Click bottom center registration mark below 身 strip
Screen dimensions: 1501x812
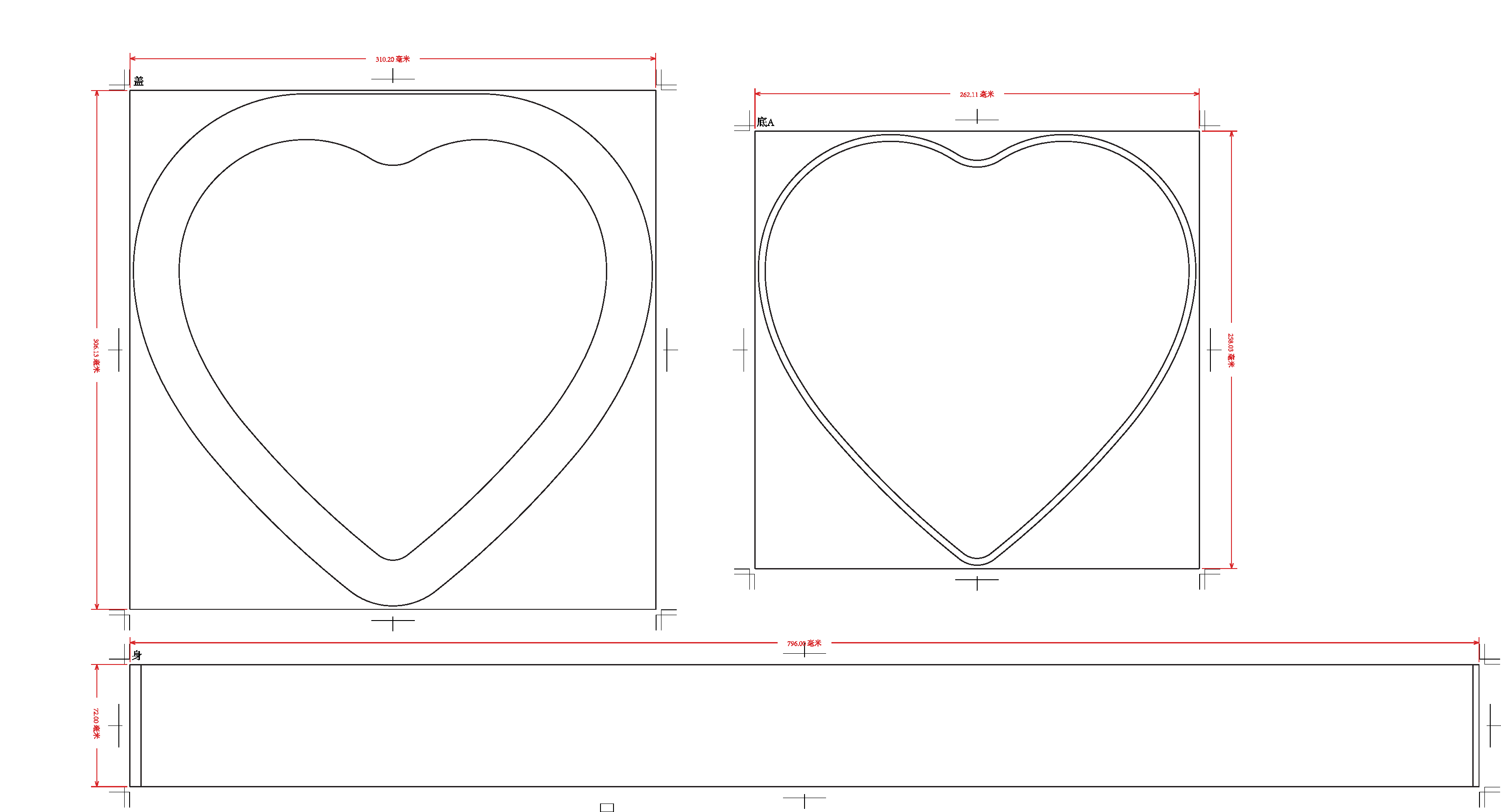point(804,799)
